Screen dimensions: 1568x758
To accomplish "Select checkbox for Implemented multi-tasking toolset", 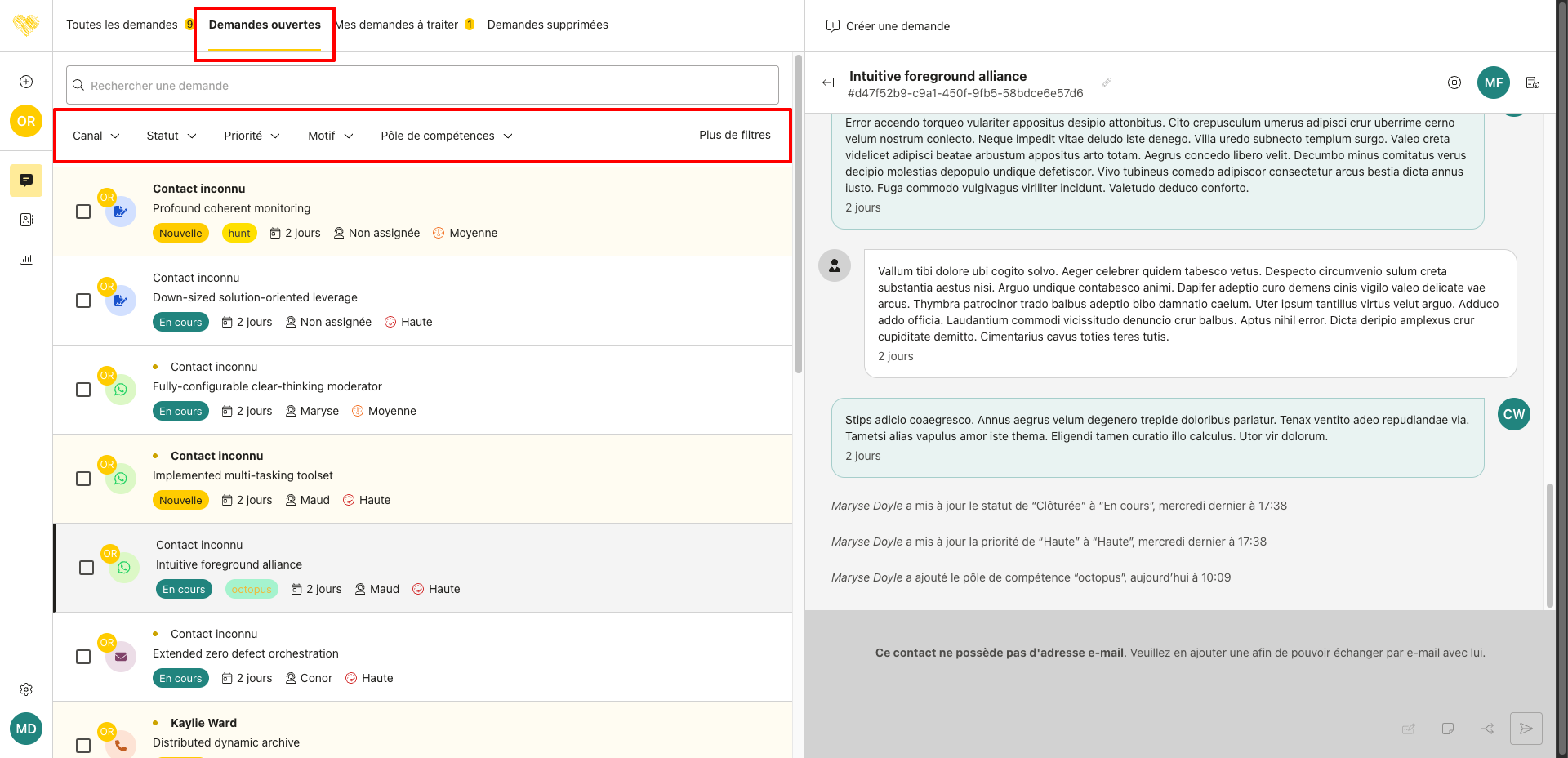I will click(x=83, y=479).
